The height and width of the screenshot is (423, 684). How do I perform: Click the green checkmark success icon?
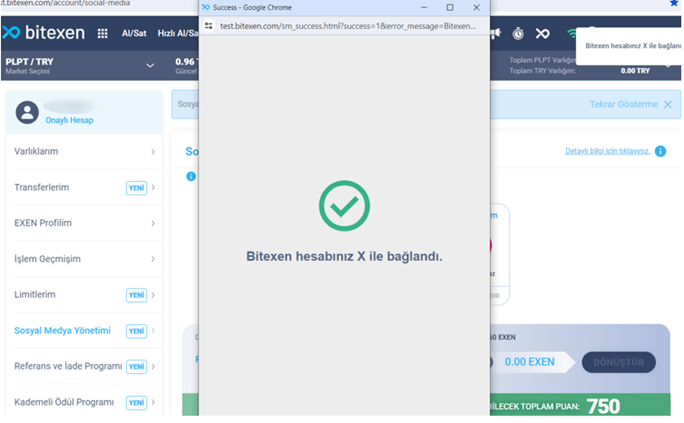(344, 206)
